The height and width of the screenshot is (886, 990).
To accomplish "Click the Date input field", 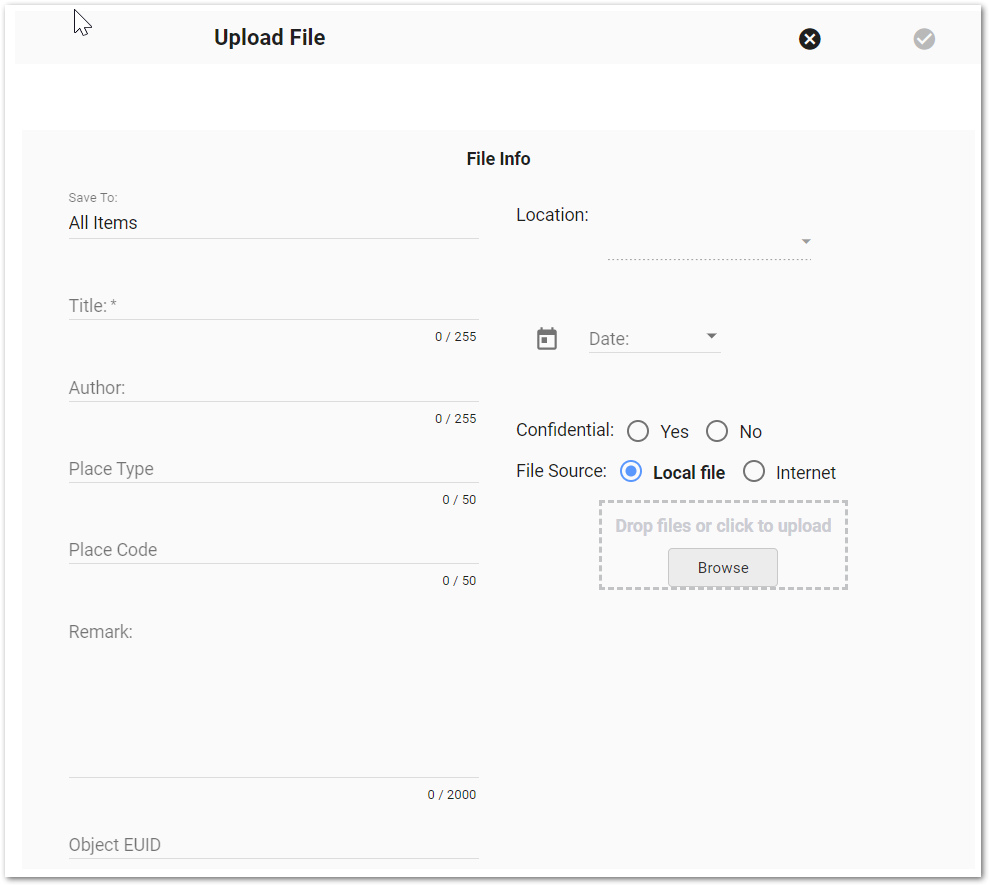I will coord(642,339).
